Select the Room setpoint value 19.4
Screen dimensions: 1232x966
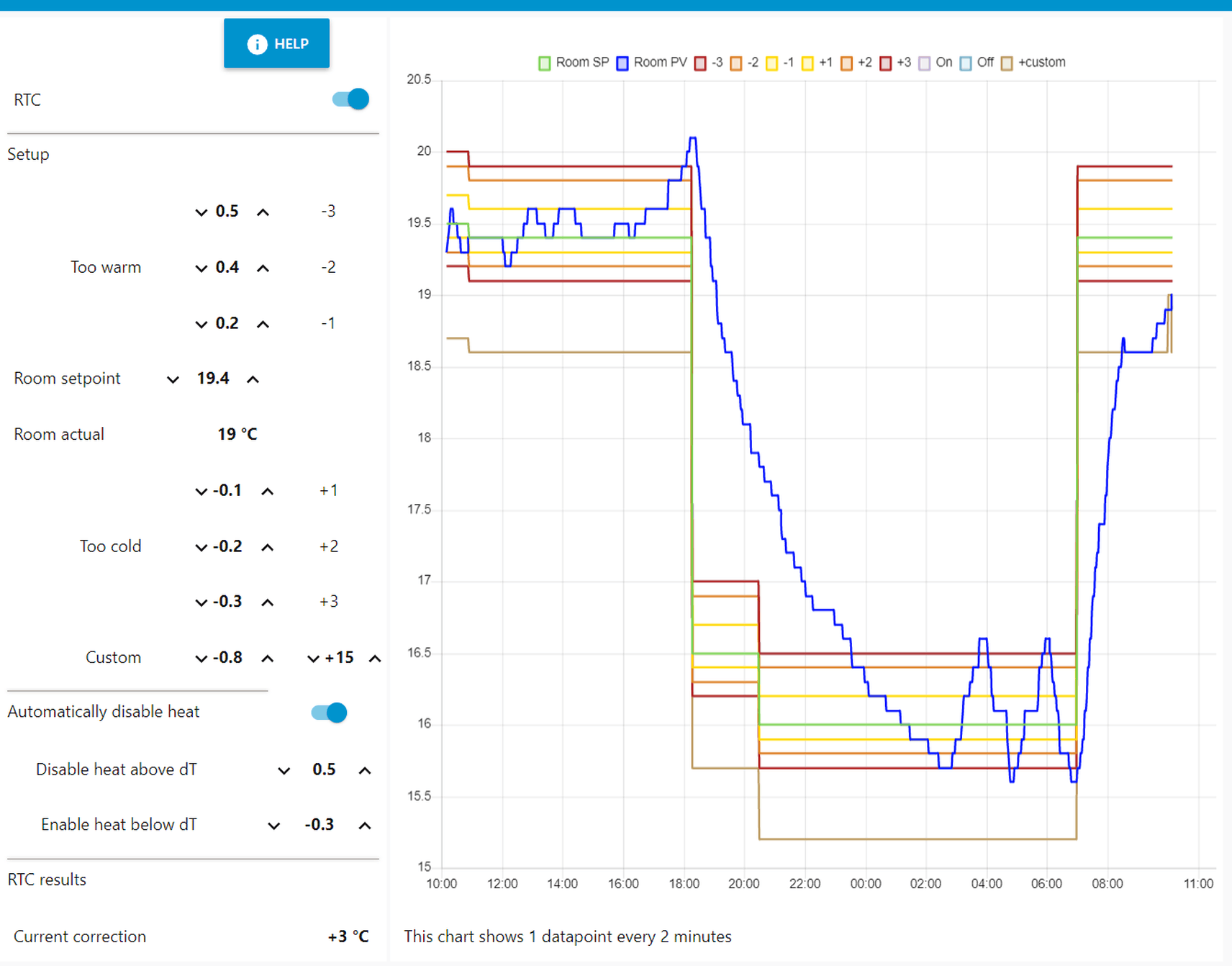pyautogui.click(x=213, y=379)
